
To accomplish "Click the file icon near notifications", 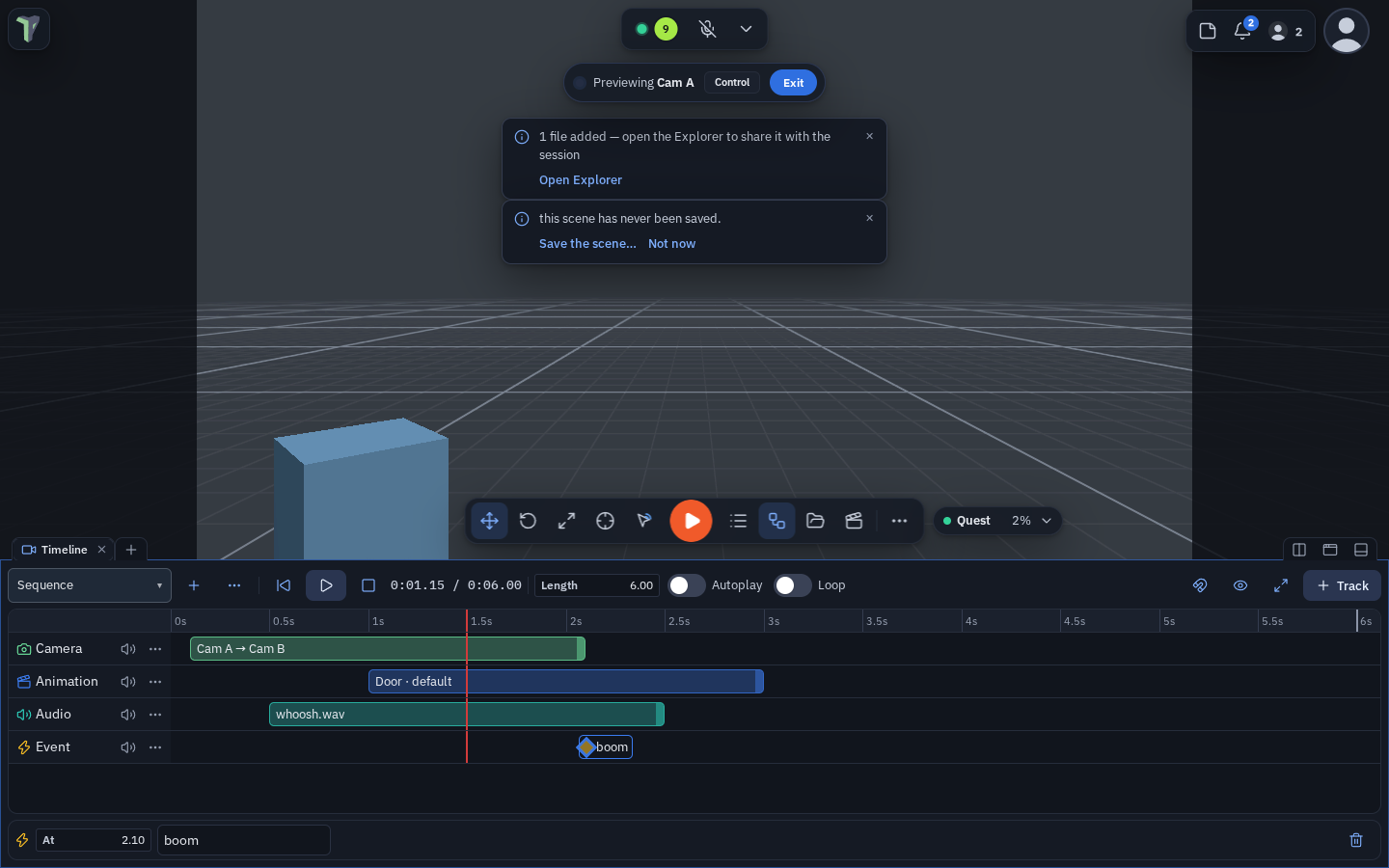I will click(x=1208, y=31).
